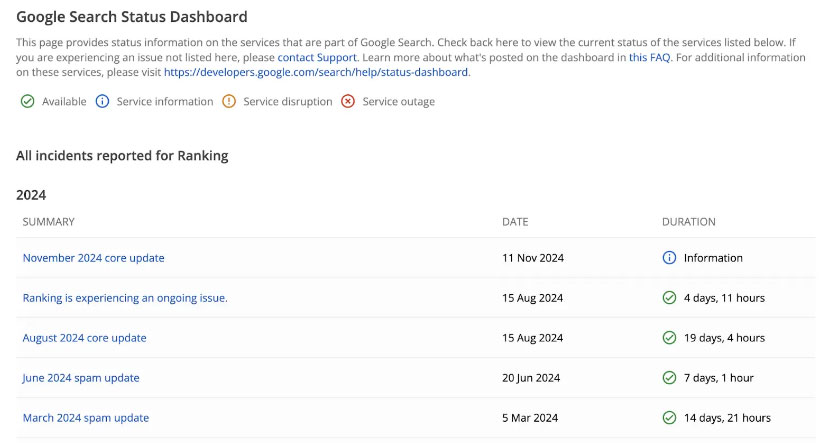
Task: Visit the developers.google.com status-dashboard help URL
Action: point(316,72)
